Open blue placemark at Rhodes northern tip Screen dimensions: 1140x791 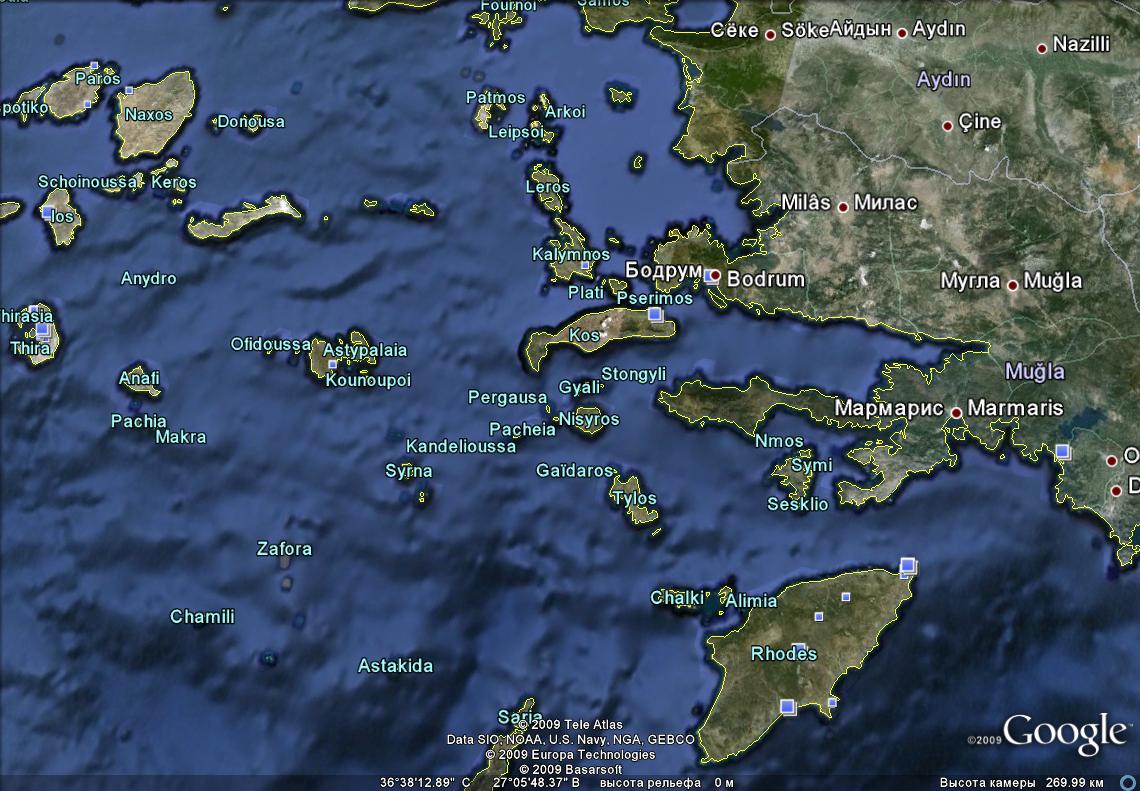point(907,566)
